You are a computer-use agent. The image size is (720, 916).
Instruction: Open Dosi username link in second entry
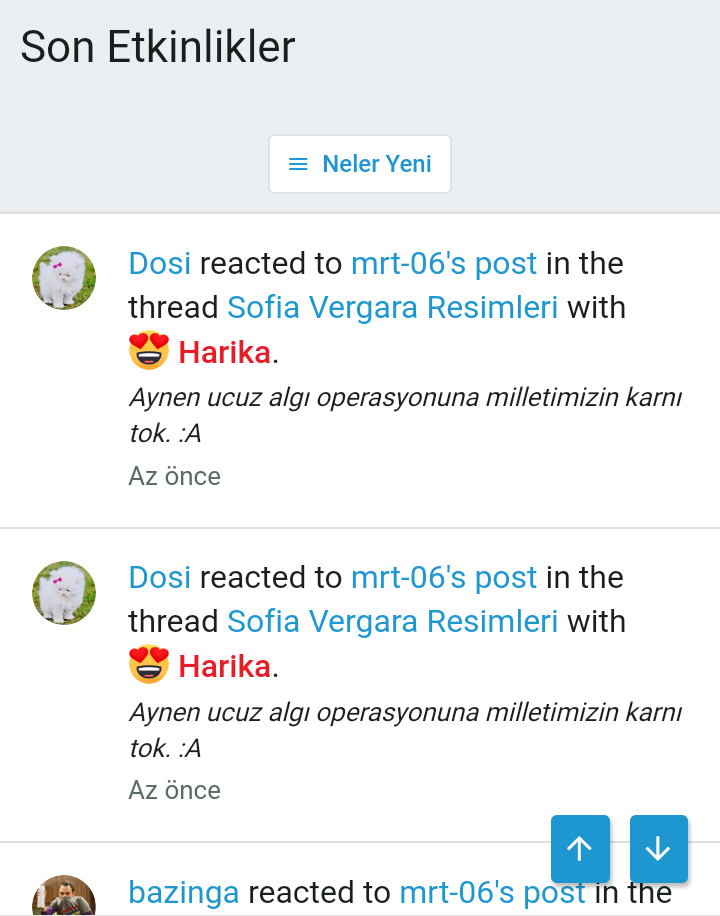coord(160,577)
